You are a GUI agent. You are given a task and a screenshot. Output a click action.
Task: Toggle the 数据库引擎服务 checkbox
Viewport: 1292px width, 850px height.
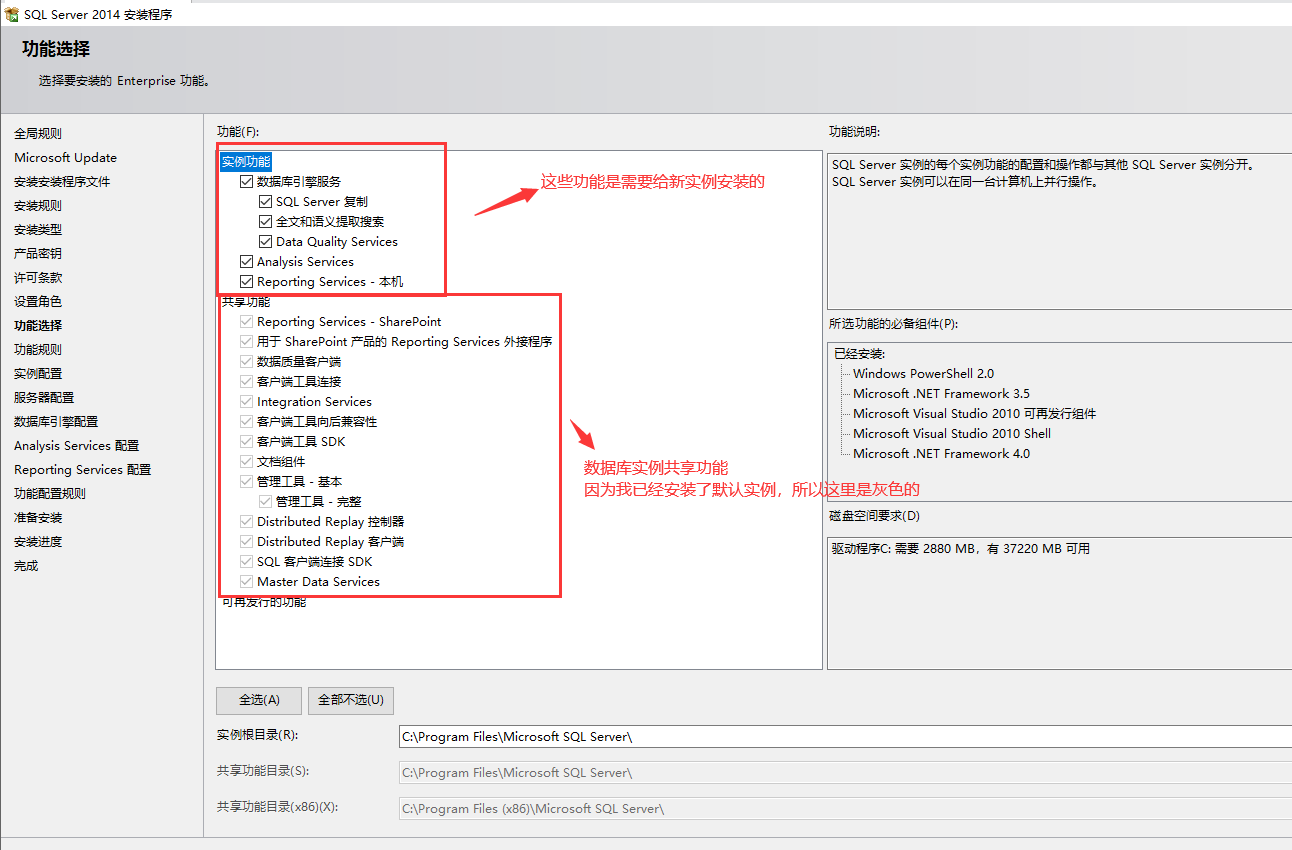(246, 182)
